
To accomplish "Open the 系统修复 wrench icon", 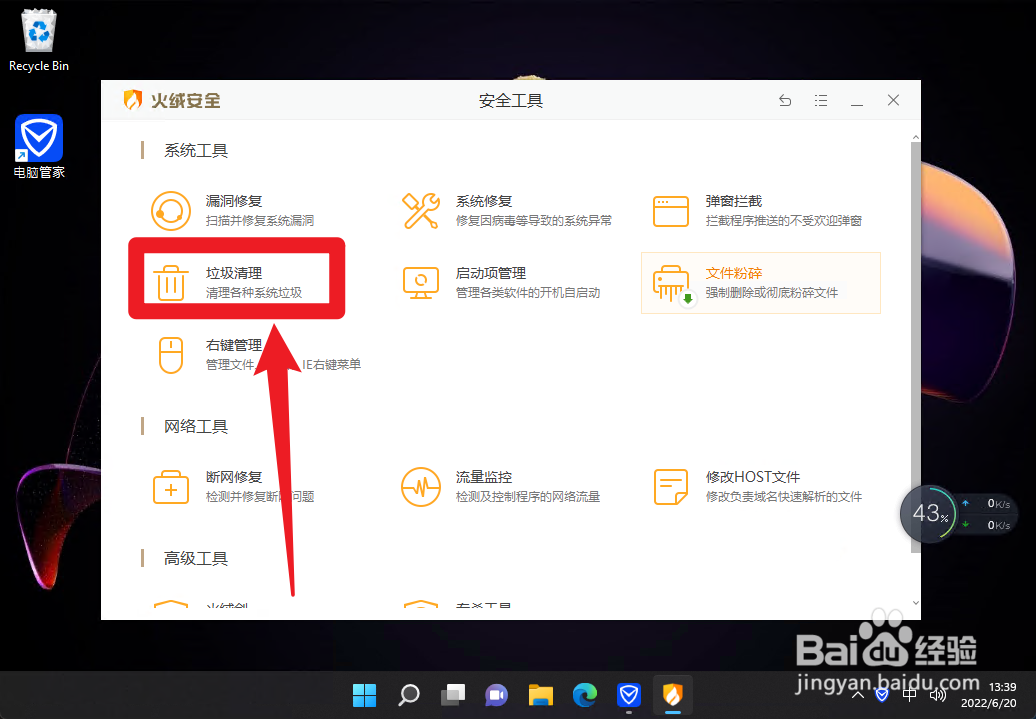I will click(421, 211).
